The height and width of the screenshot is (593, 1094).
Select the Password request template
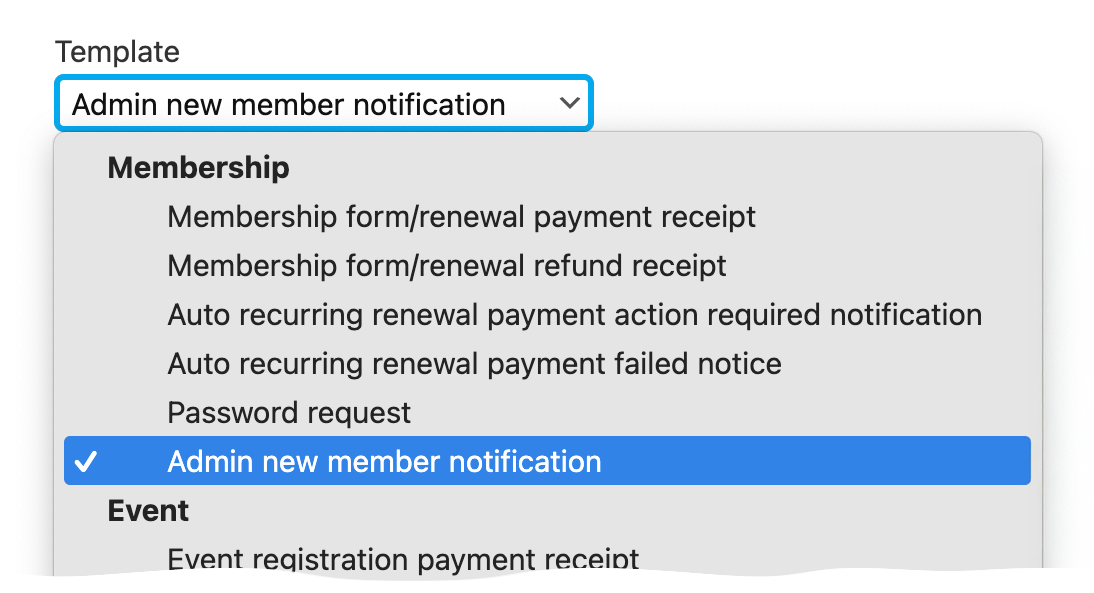pyautogui.click(x=289, y=412)
